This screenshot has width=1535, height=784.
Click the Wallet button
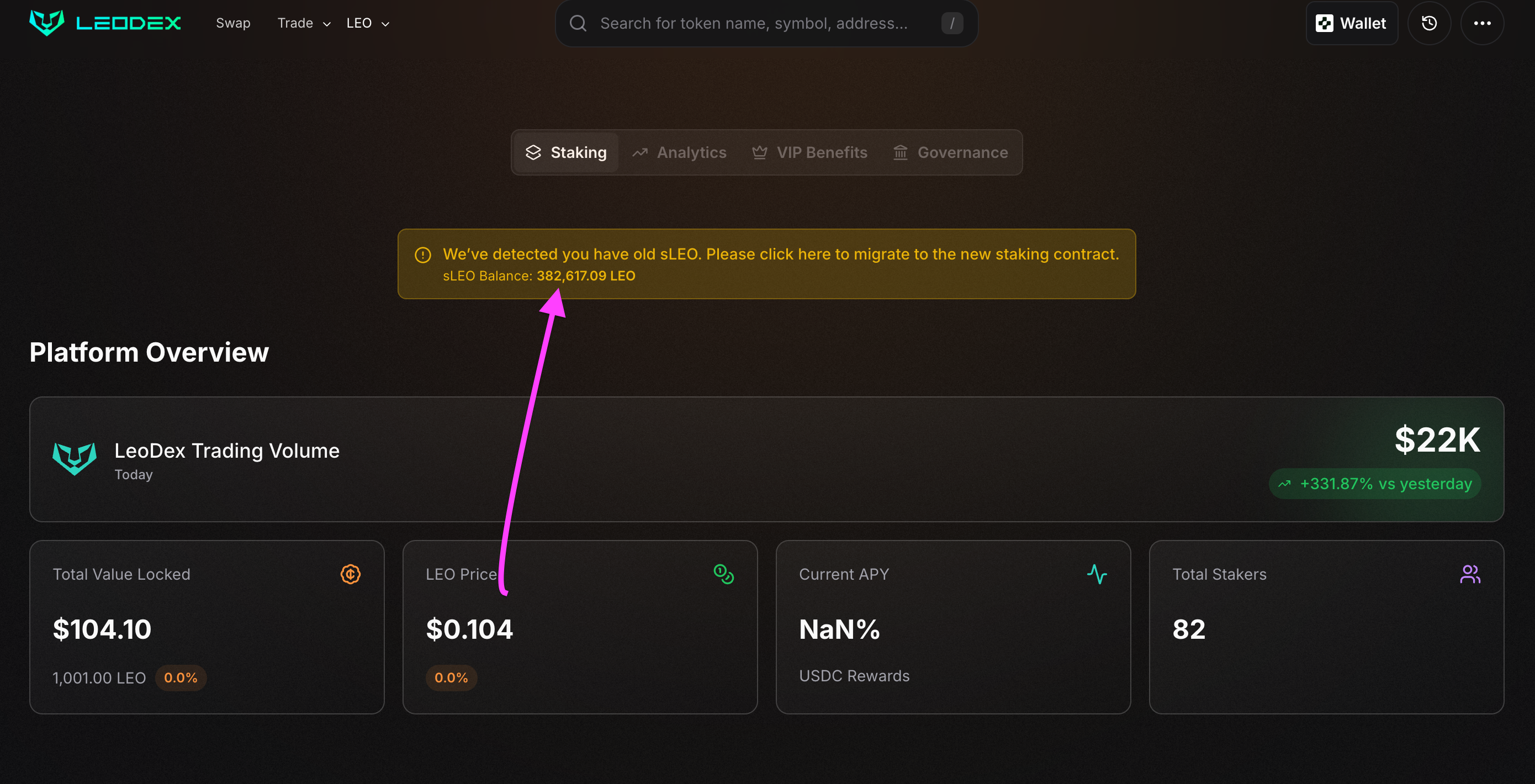coord(1352,23)
